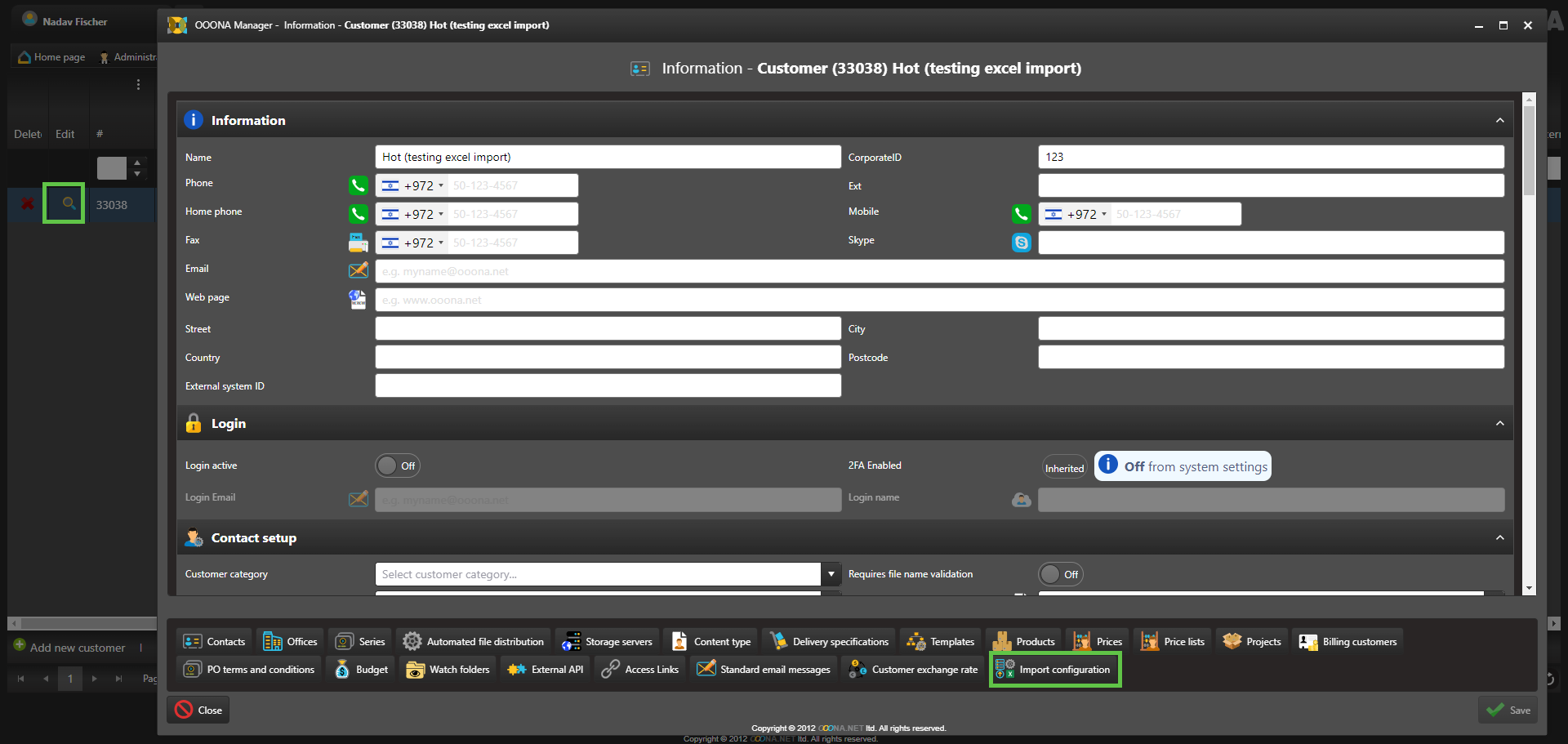
Task: Click the fax machine icon
Action: [x=358, y=243]
